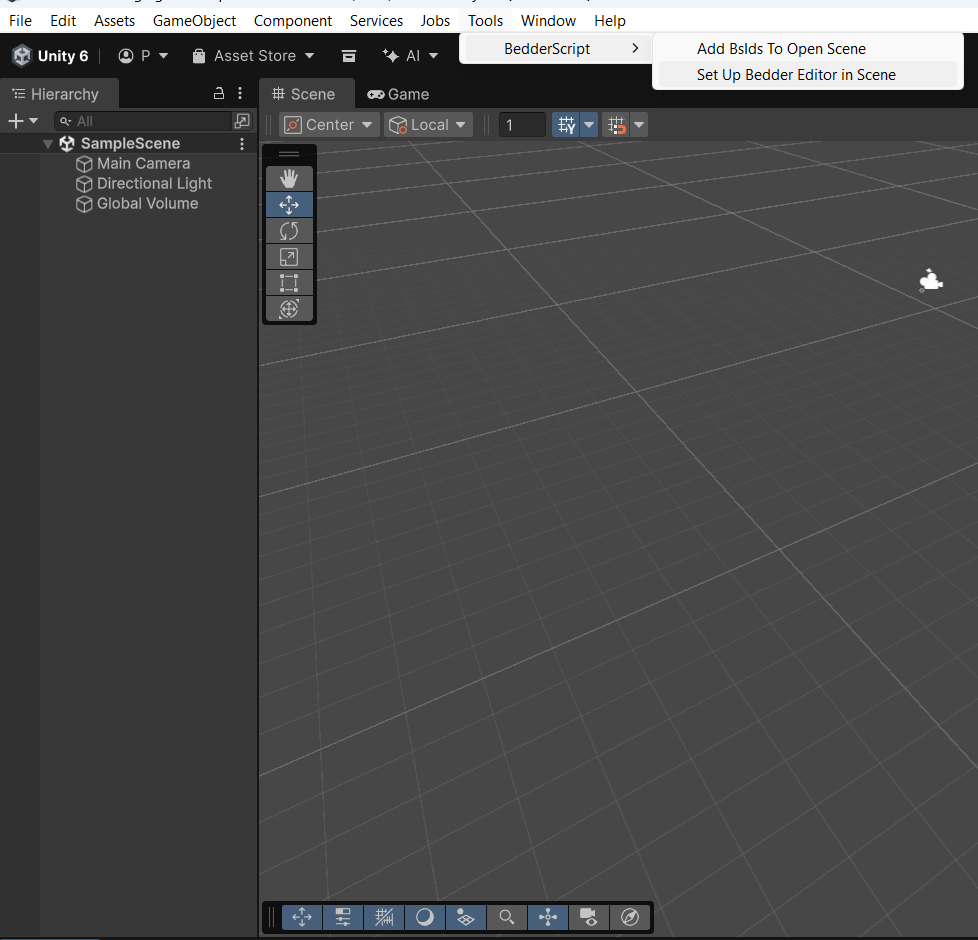Toggle the Grid and Snap overlay button
The width and height of the screenshot is (978, 940).
(x=384, y=917)
